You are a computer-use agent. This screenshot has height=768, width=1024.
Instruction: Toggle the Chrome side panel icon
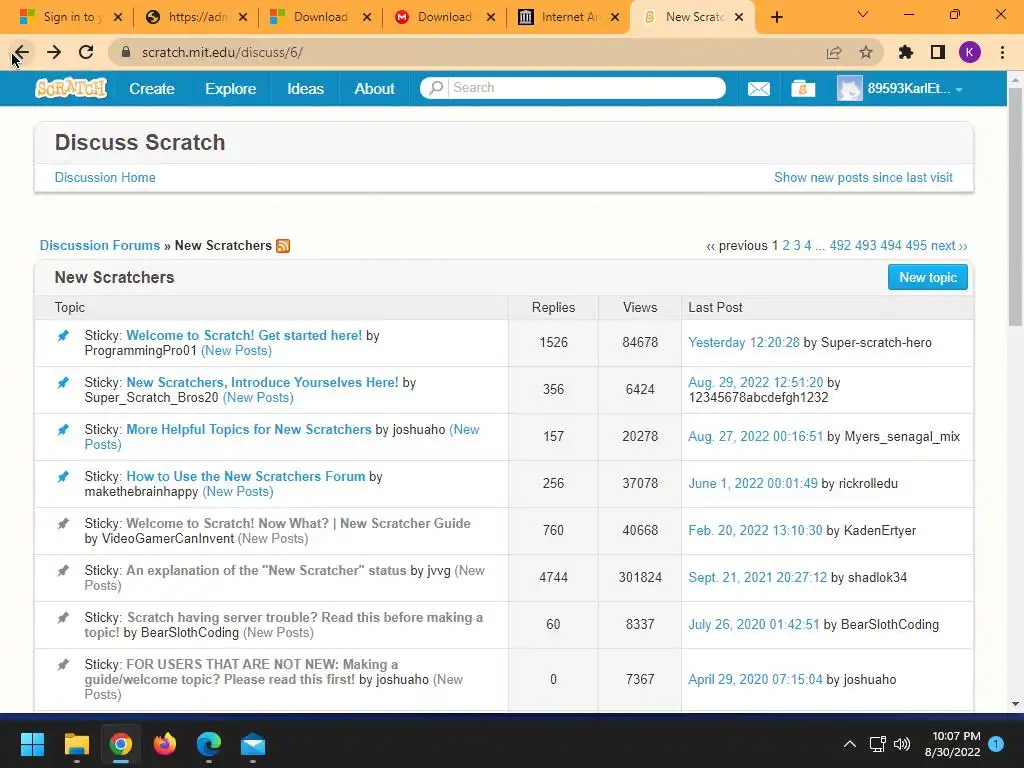[x=938, y=52]
